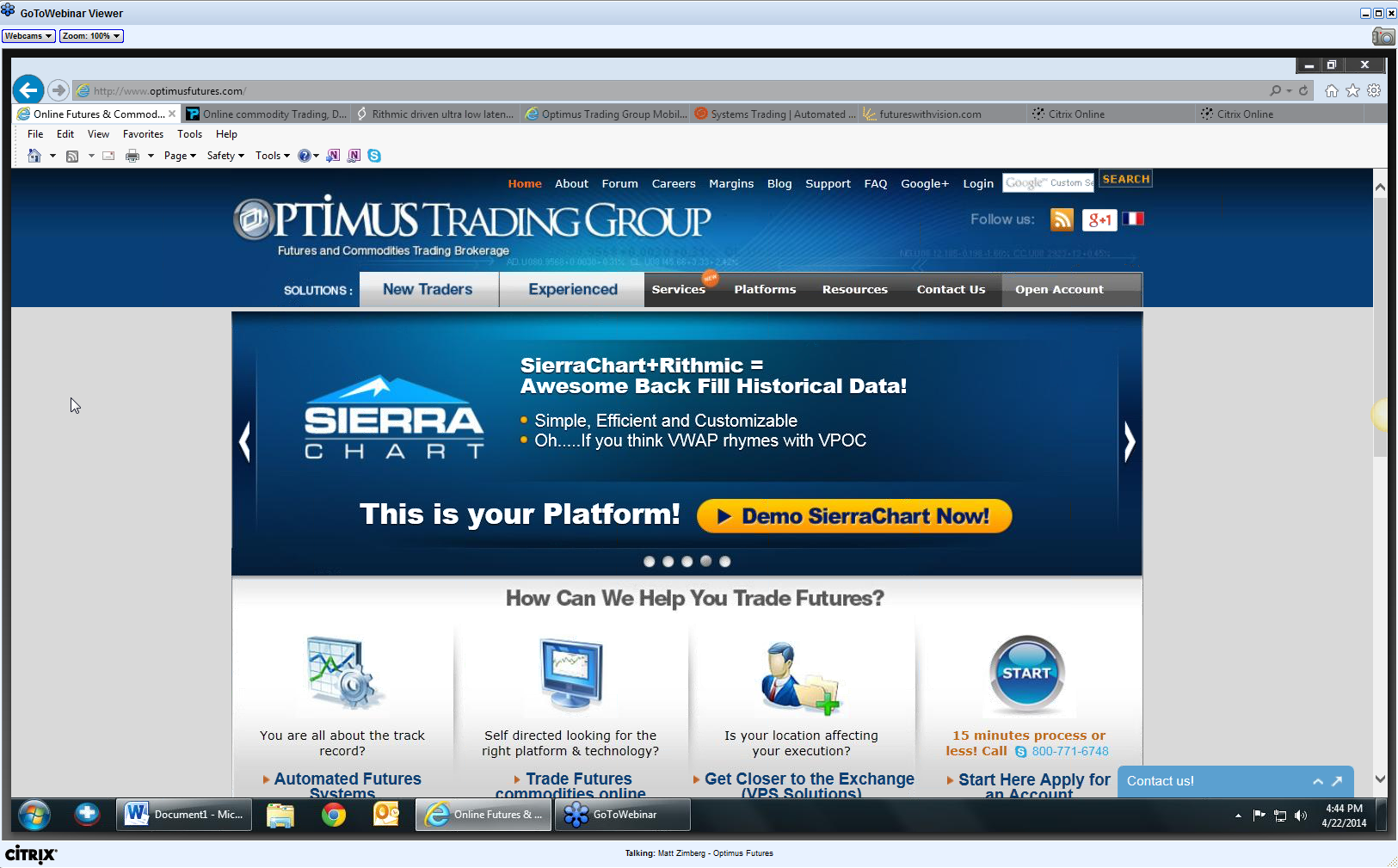
Task: Open the Favorites menu
Action: (x=143, y=134)
